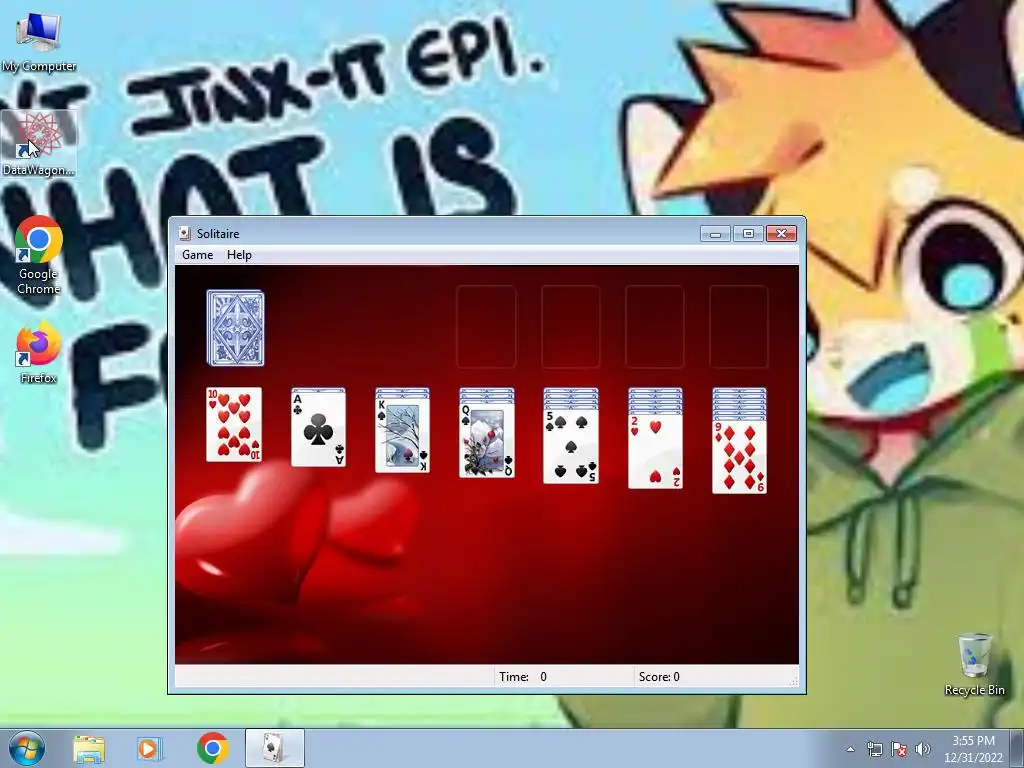
Task: Click the network tray icon
Action: click(x=874, y=749)
